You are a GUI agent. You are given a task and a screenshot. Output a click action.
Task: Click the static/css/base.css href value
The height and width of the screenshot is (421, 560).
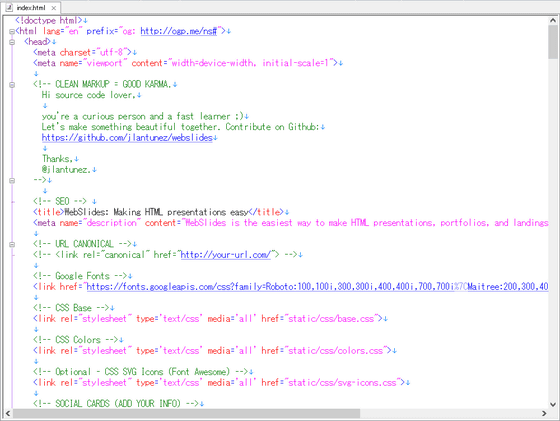tap(331, 319)
